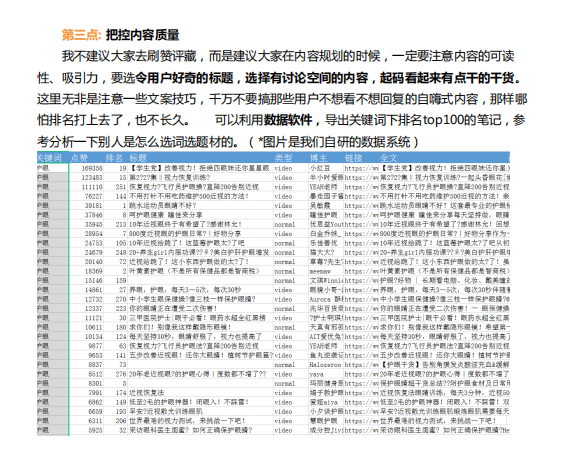Select the 排名 column header
561x453 pixels.
[x=114, y=158]
